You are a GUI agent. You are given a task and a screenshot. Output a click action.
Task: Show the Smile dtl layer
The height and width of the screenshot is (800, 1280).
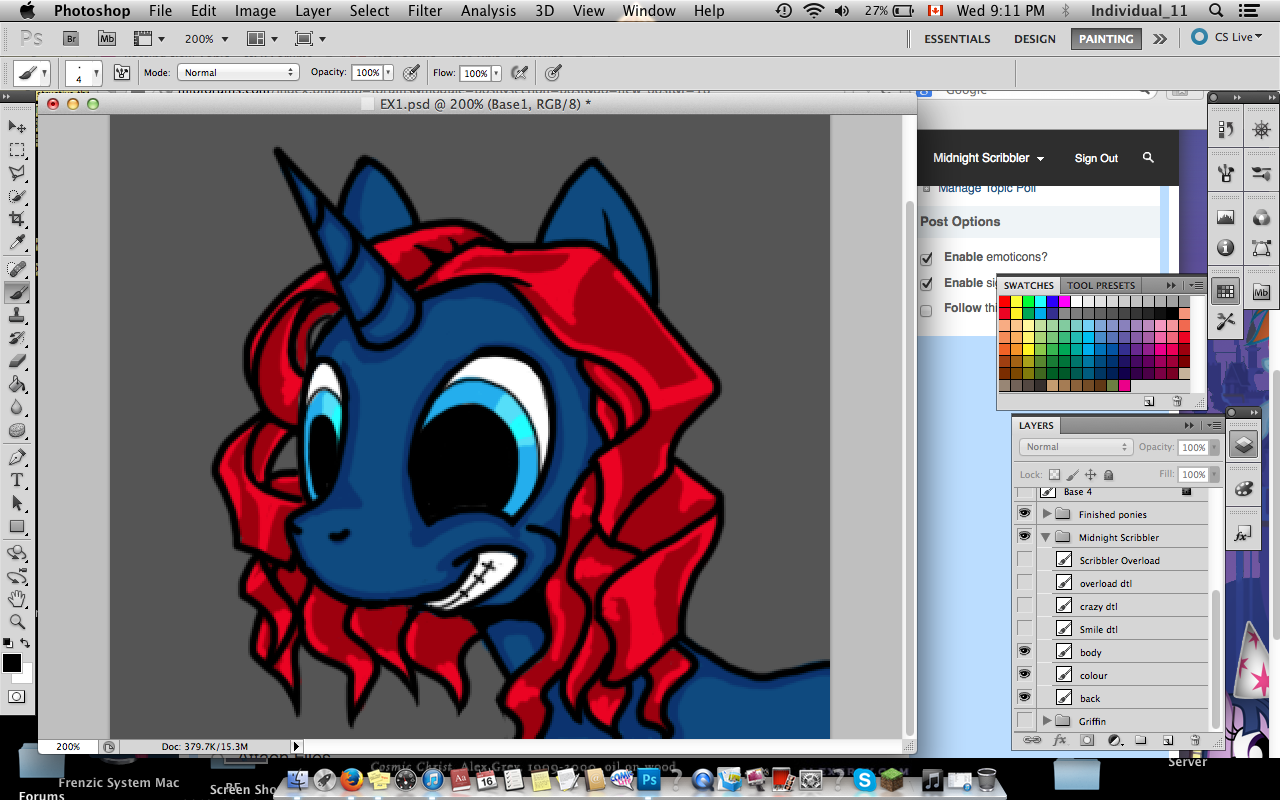pyautogui.click(x=1024, y=628)
